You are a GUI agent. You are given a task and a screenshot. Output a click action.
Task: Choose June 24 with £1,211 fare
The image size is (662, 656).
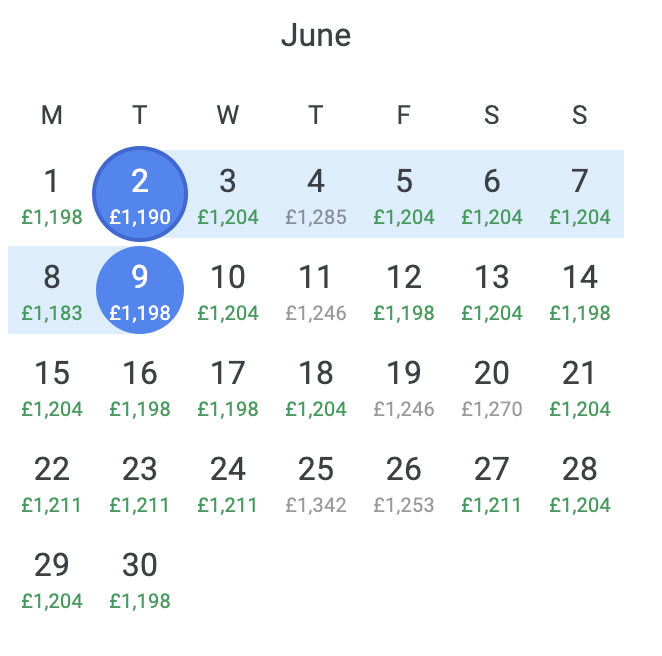228,482
